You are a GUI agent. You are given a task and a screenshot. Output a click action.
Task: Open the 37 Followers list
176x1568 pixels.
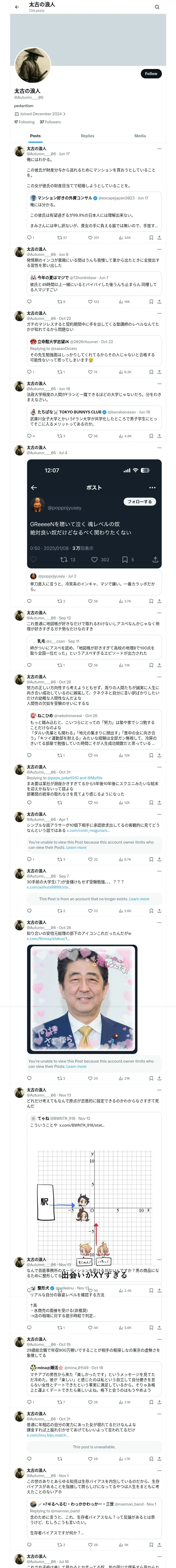pos(50,122)
